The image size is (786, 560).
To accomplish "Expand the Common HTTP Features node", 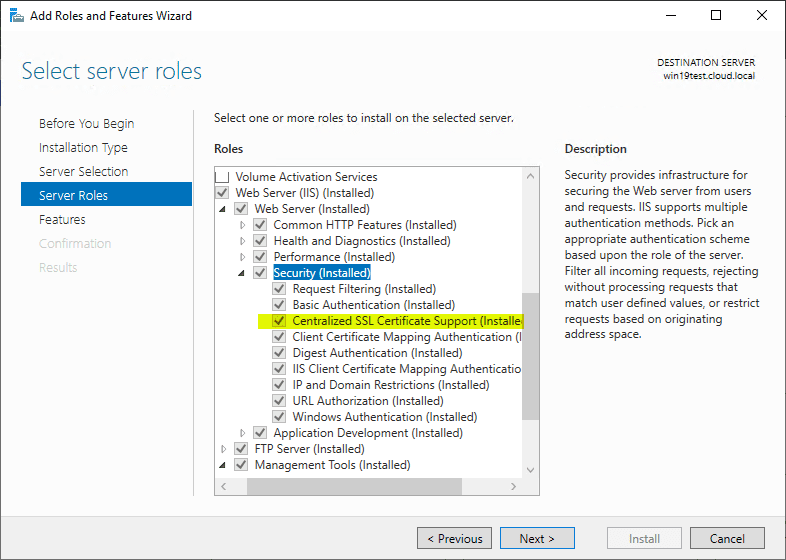I will [243, 225].
